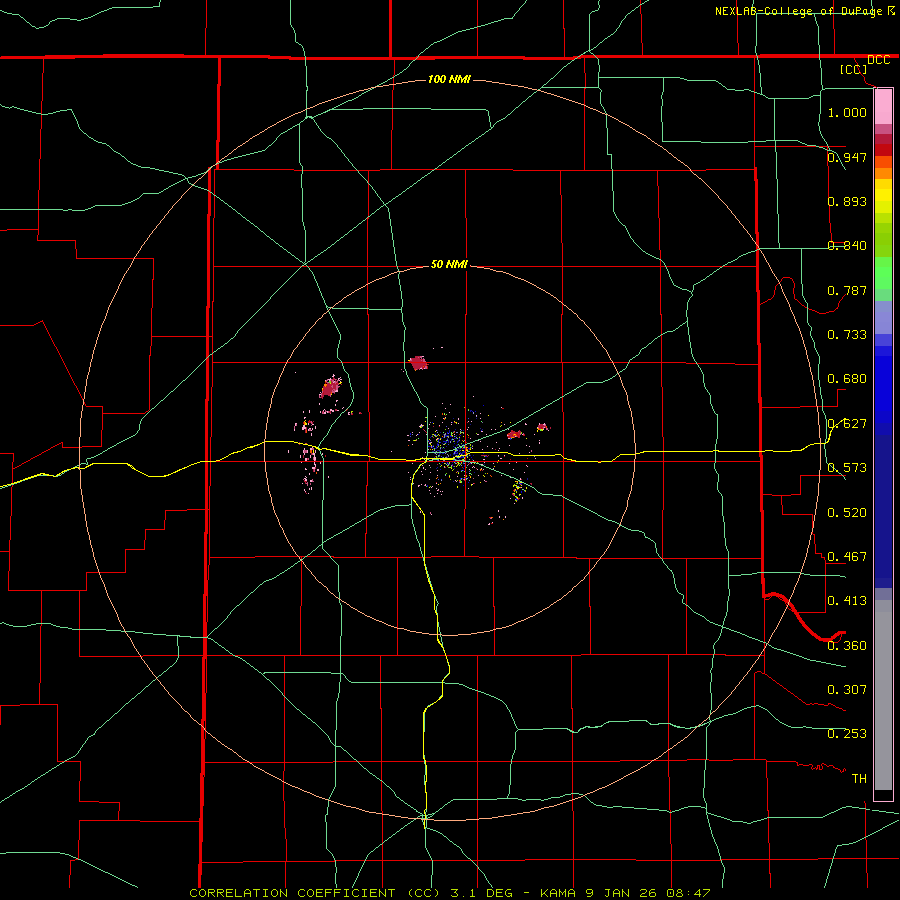This screenshot has height=900, width=900.
Task: Click the 0.307 legend value
Action: 847,689
